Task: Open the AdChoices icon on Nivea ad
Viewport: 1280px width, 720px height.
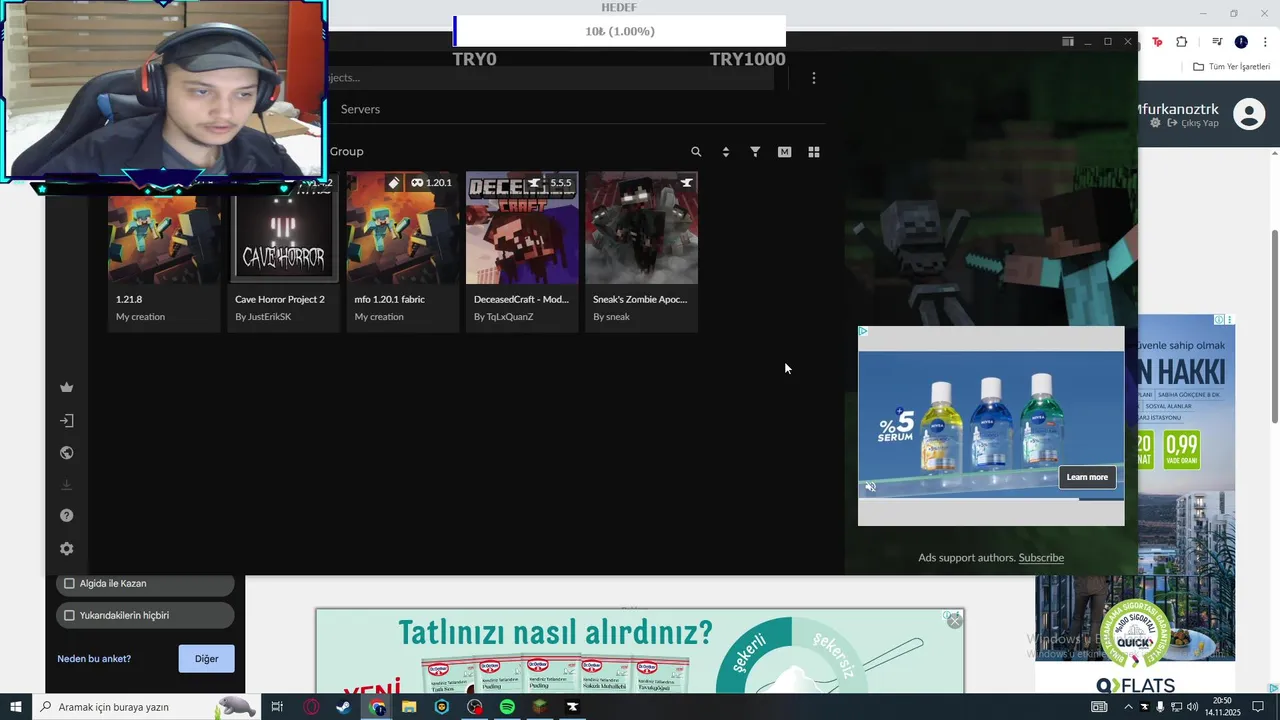Action: point(863,332)
